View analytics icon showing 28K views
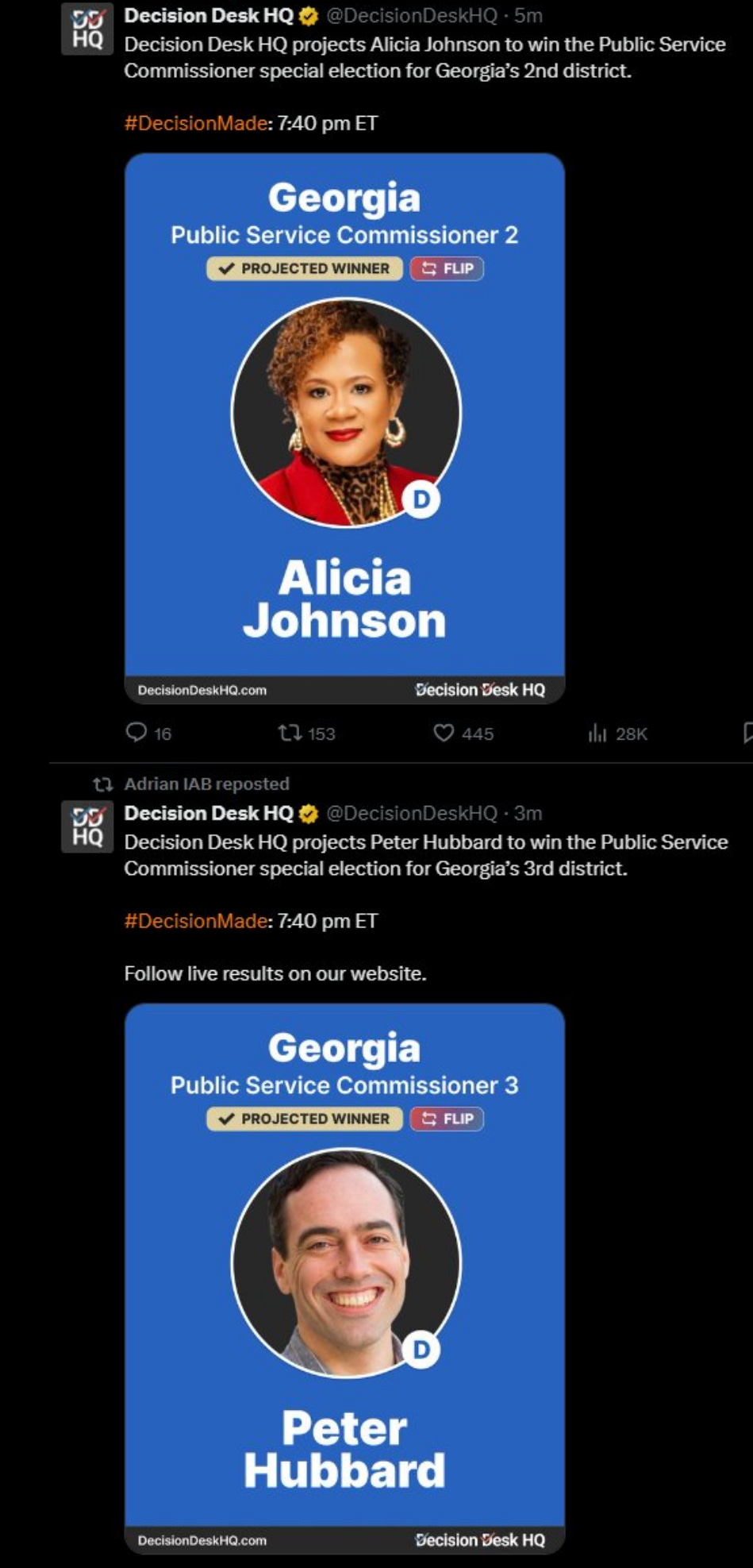Image resolution: width=753 pixels, height=1568 pixels. point(597,733)
